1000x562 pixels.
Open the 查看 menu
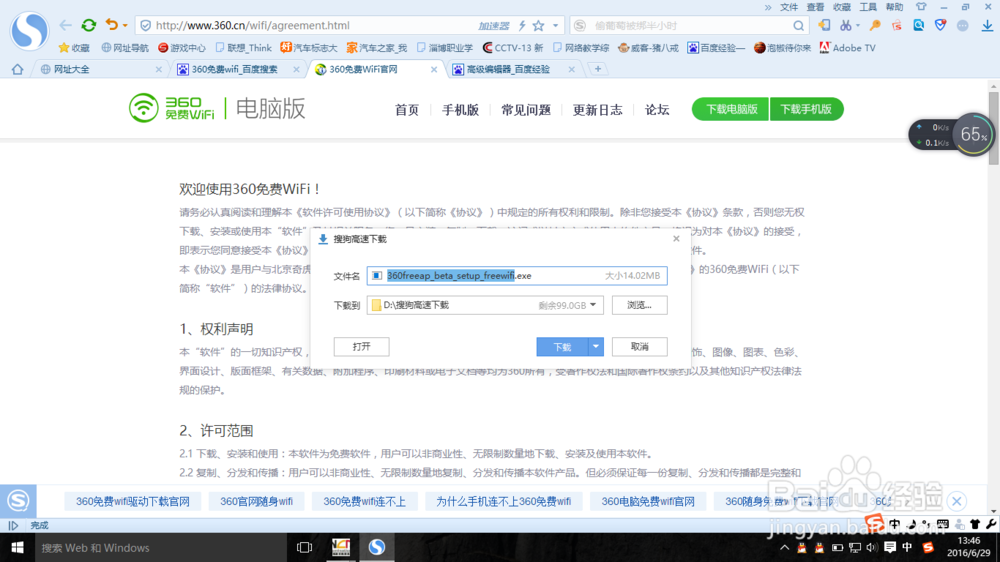[815, 7]
